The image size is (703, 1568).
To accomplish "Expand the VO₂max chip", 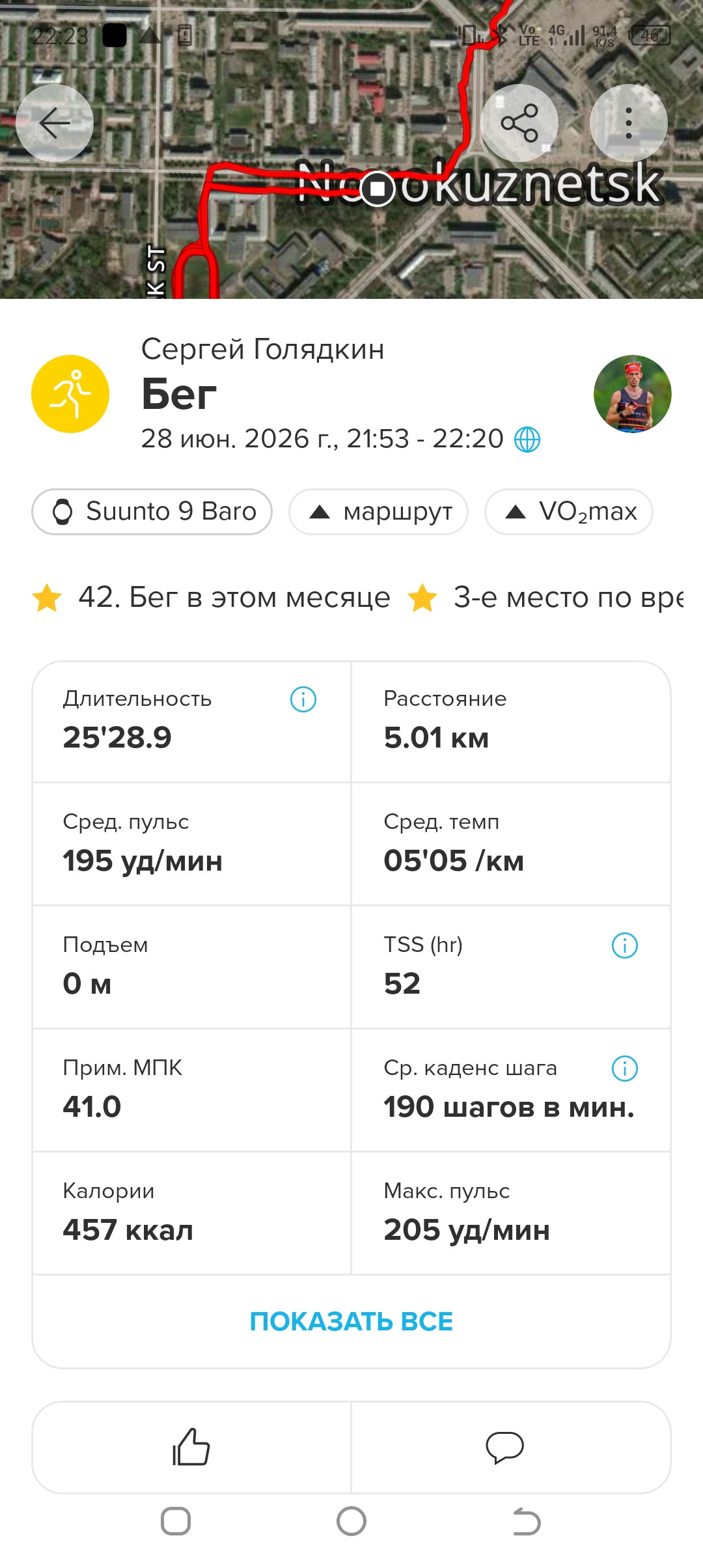I will coord(568,512).
